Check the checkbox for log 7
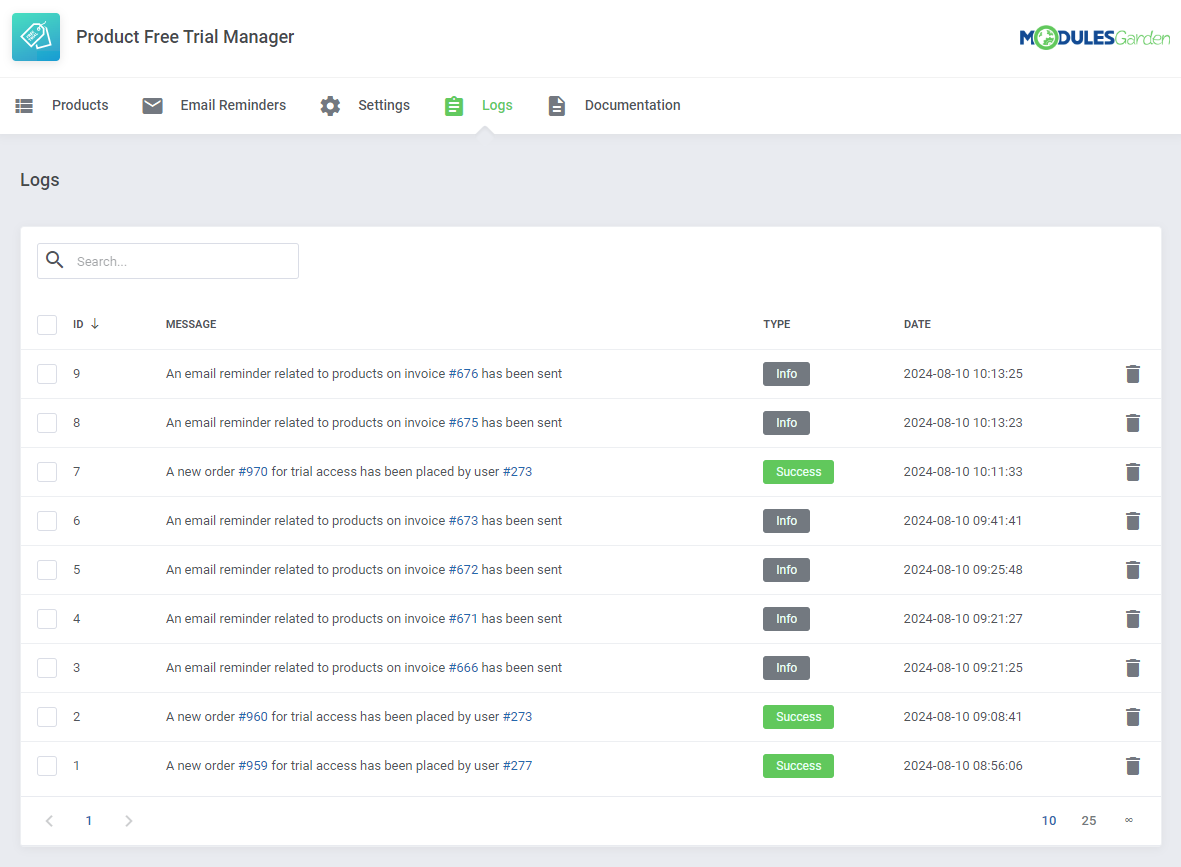Screen dimensions: 1181x867 coord(47,471)
